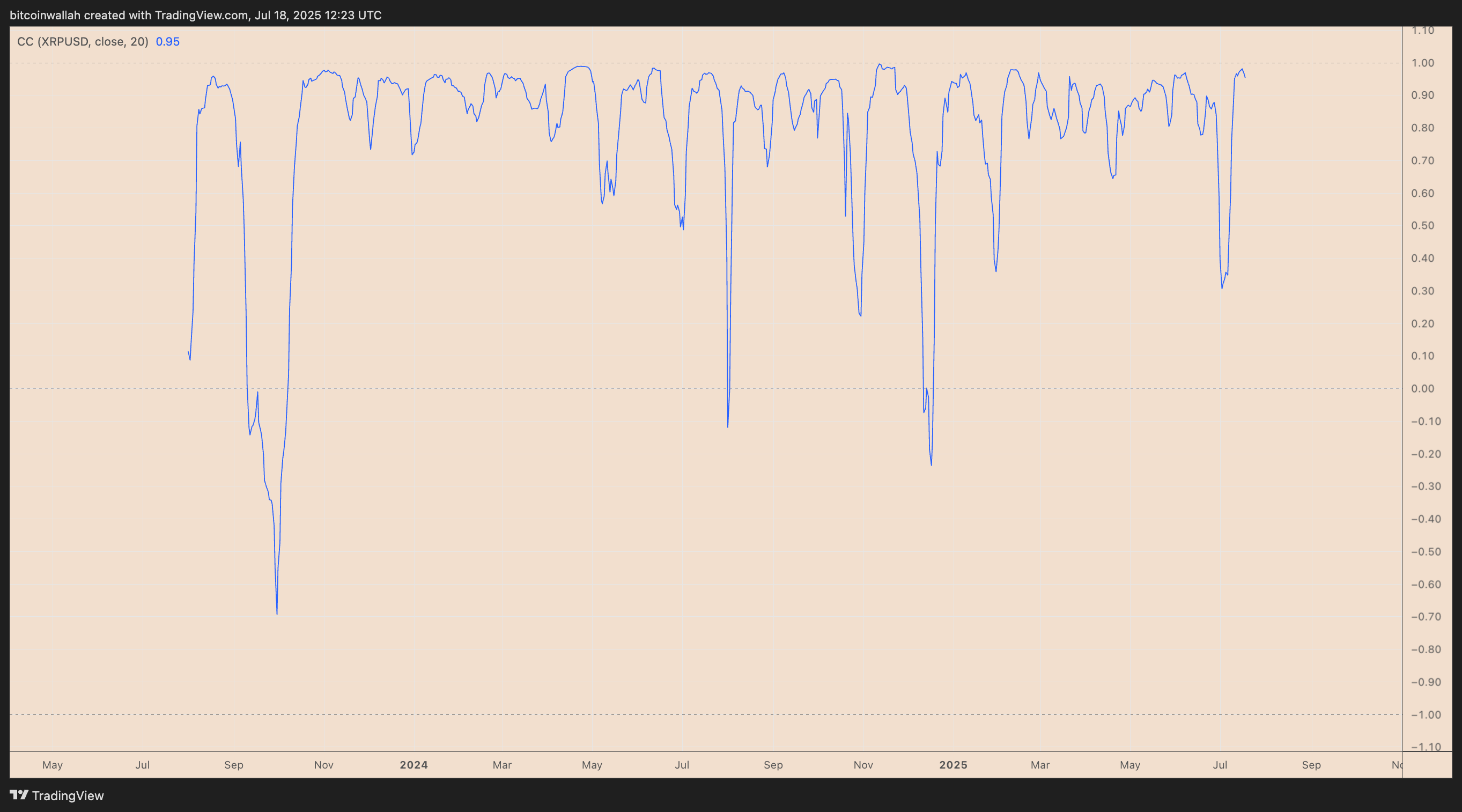The width and height of the screenshot is (1462, 812).
Task: Click the 0.50 price axis label
Action: point(1422,226)
